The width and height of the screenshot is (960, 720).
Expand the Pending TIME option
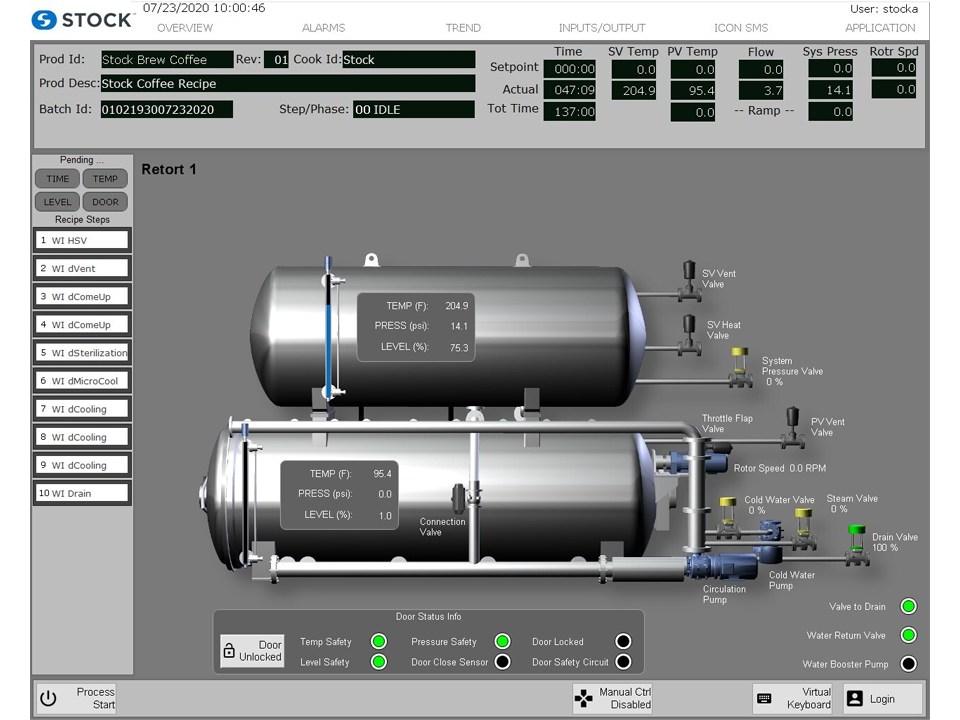click(57, 178)
